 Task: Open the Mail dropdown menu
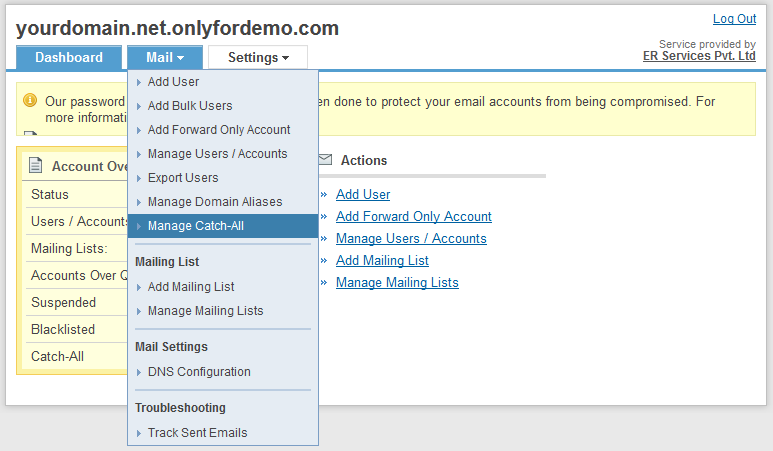(x=164, y=58)
